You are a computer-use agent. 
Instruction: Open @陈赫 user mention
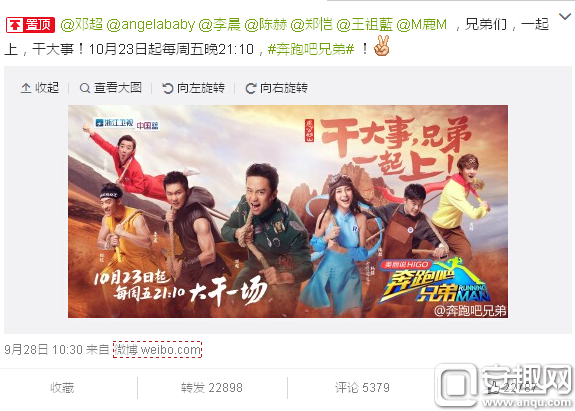point(265,25)
